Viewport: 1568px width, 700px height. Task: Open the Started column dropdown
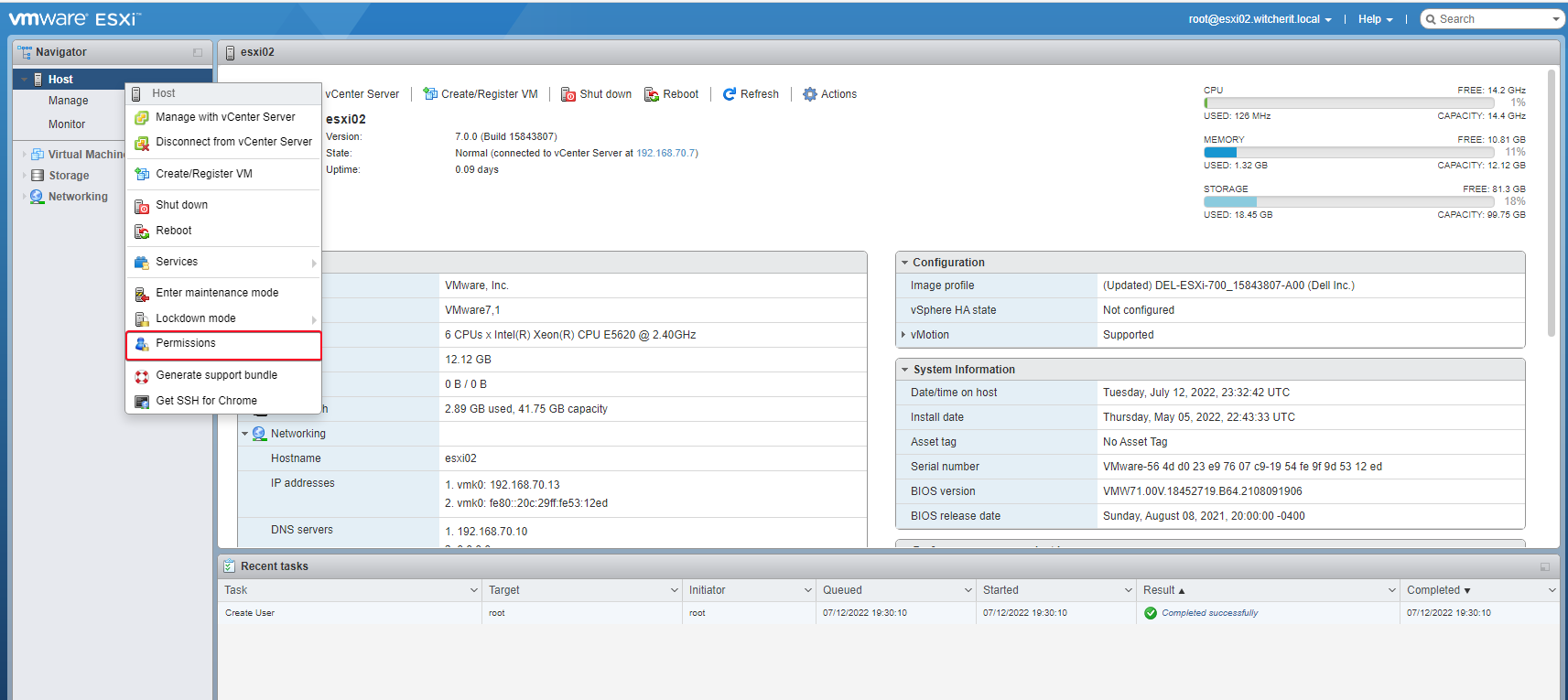pyautogui.click(x=1129, y=591)
